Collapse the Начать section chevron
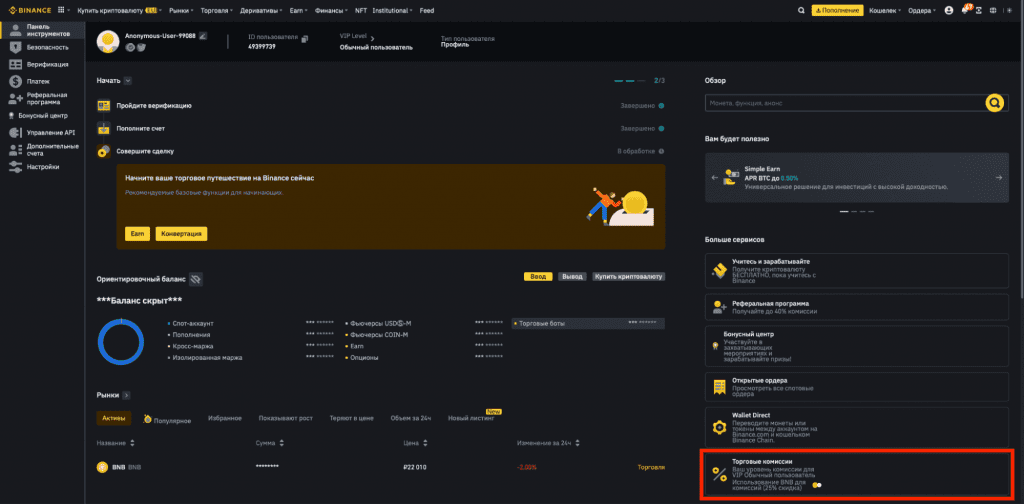This screenshot has width=1024, height=504. coord(128,80)
